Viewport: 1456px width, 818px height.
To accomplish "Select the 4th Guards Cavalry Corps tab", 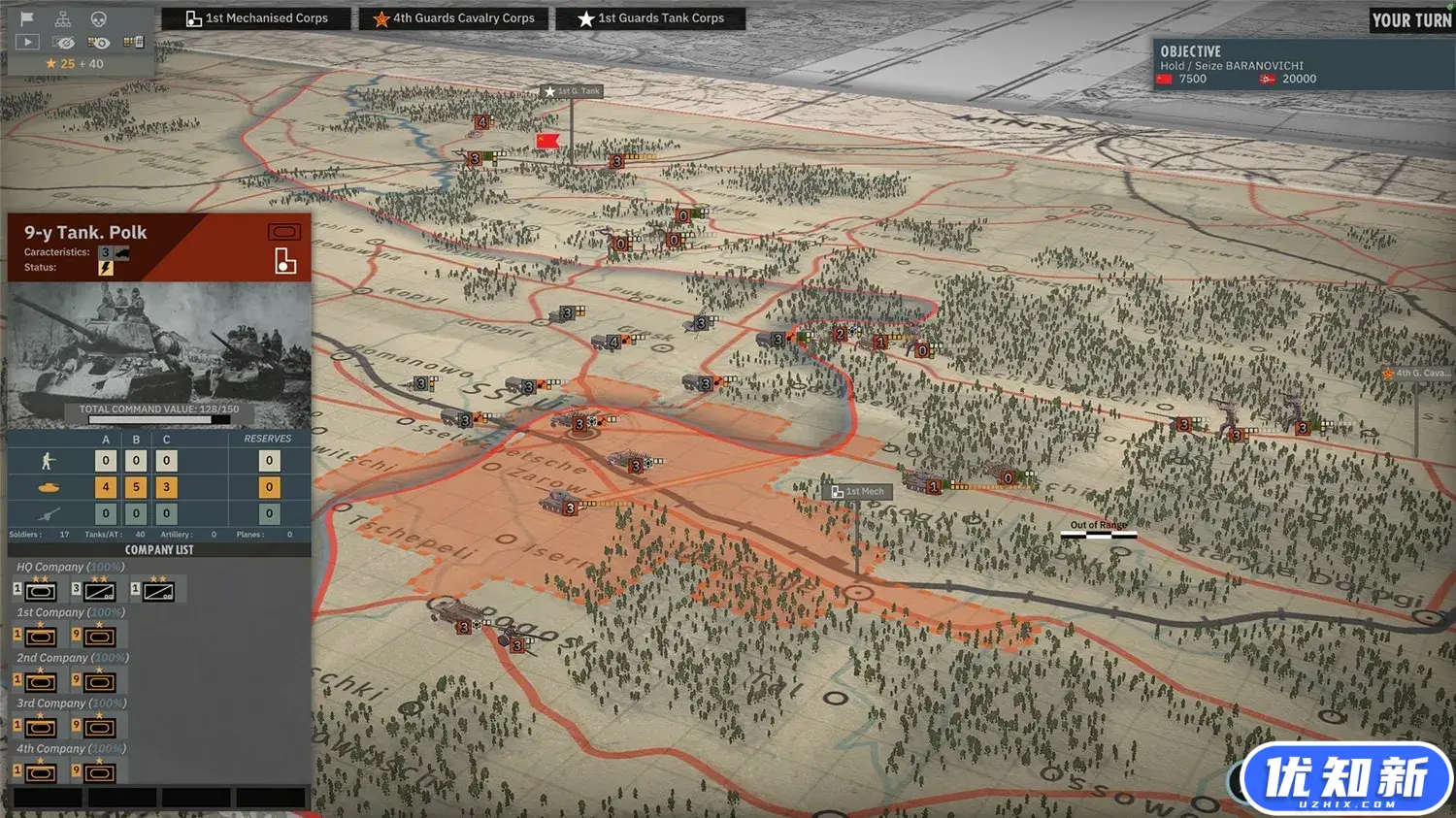I will pyautogui.click(x=453, y=18).
